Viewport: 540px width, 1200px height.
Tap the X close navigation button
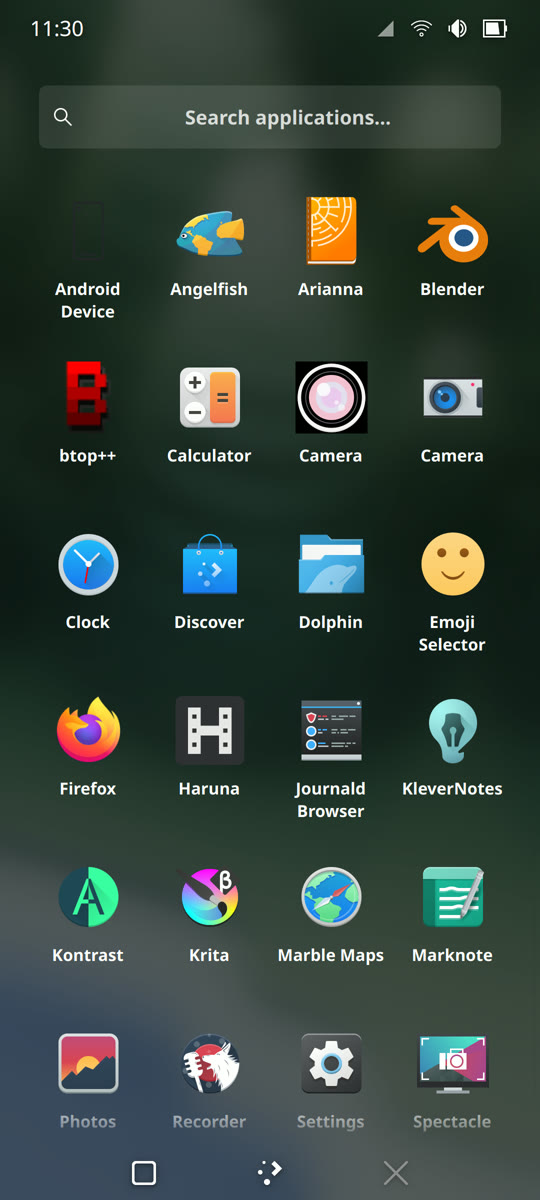coord(396,1173)
